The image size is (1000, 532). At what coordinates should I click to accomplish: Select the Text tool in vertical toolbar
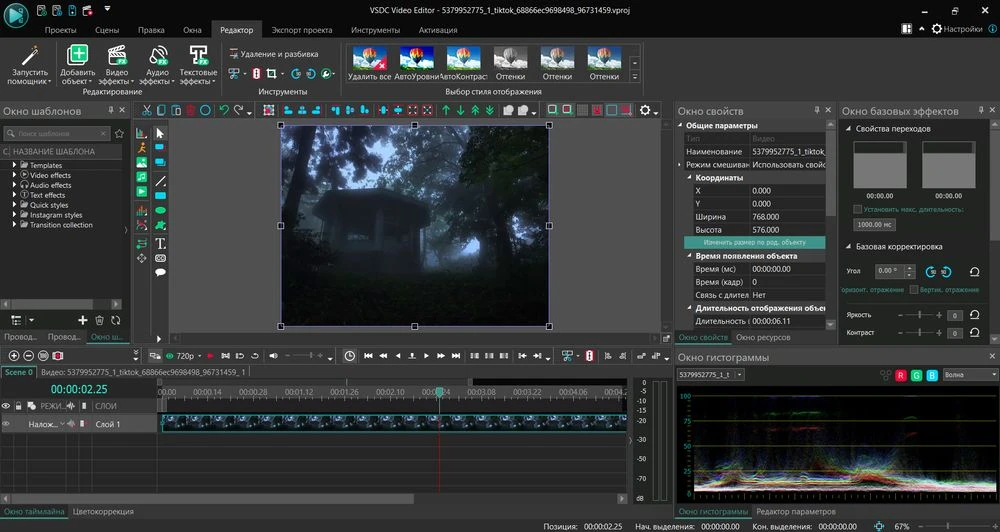(x=160, y=243)
